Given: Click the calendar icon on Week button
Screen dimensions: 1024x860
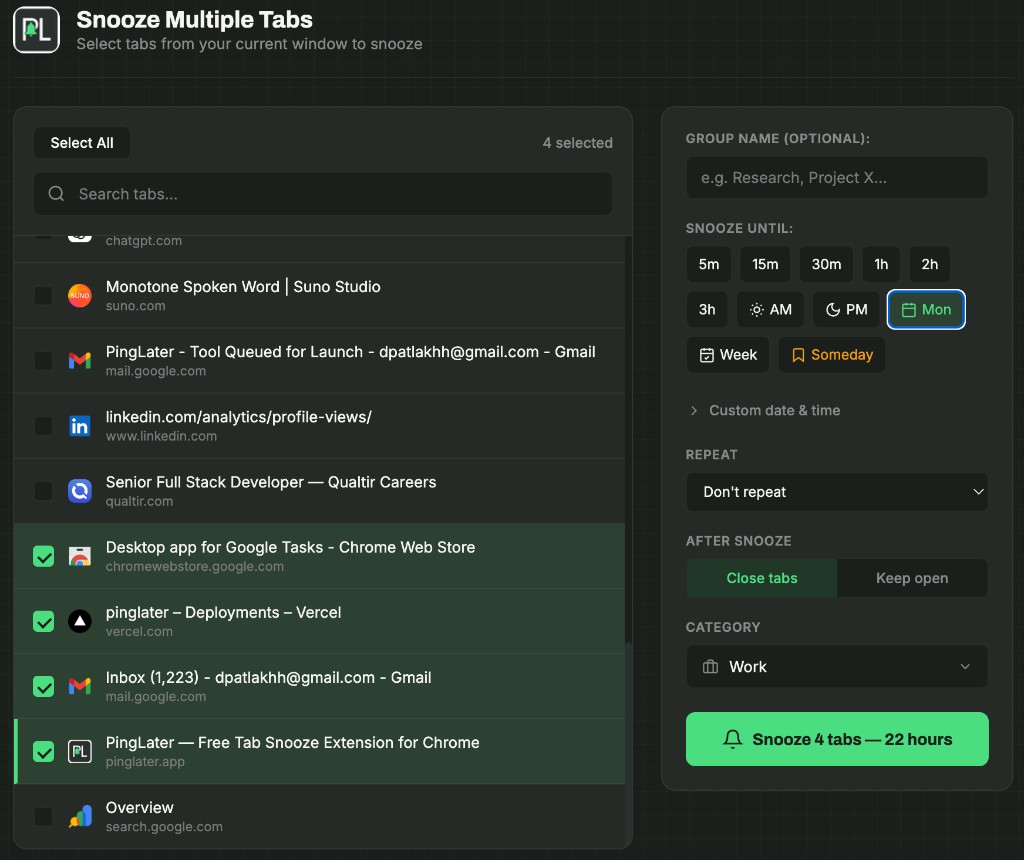Looking at the screenshot, I should pyautogui.click(x=707, y=355).
